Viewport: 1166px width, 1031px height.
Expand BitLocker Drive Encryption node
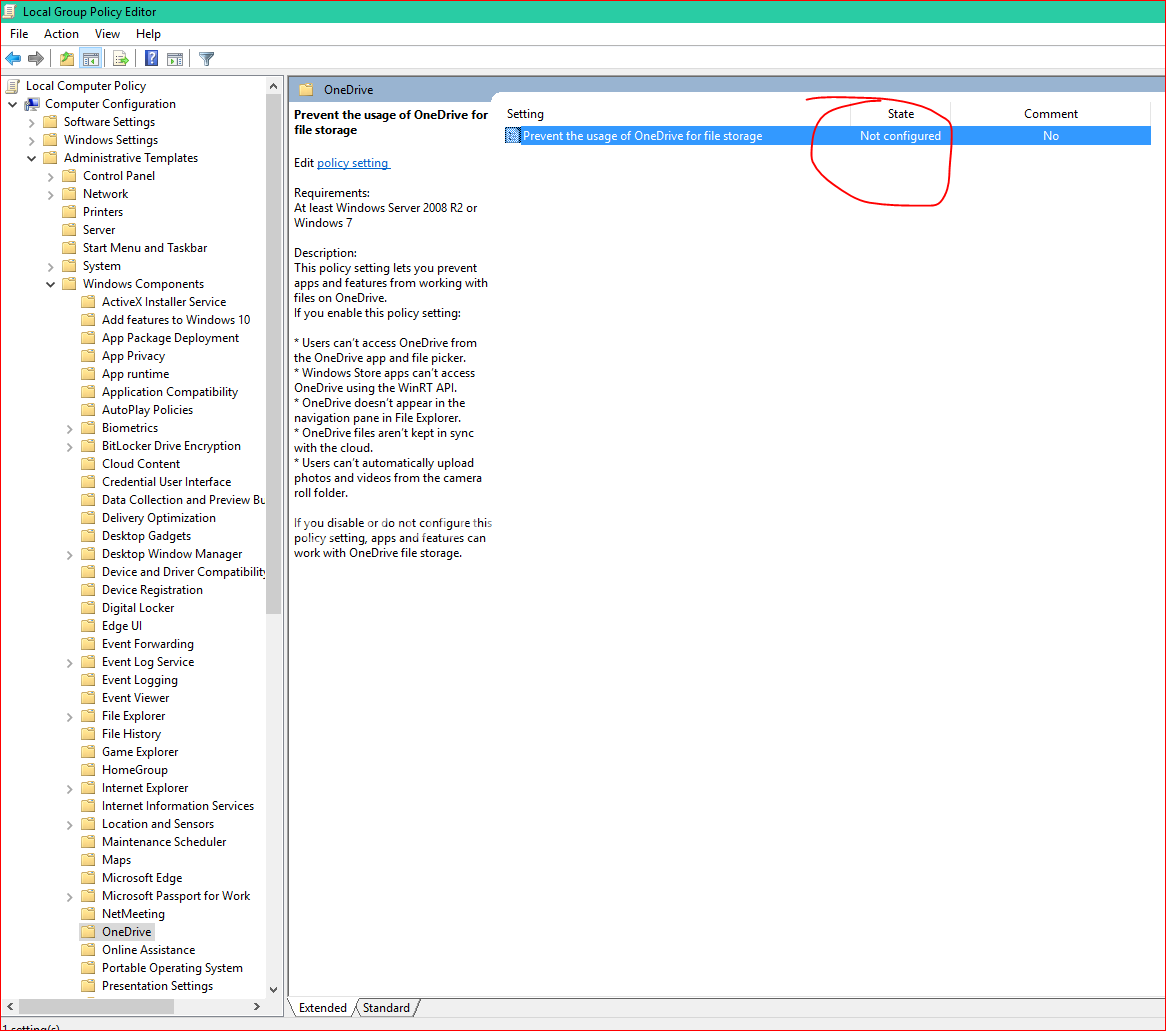69,446
